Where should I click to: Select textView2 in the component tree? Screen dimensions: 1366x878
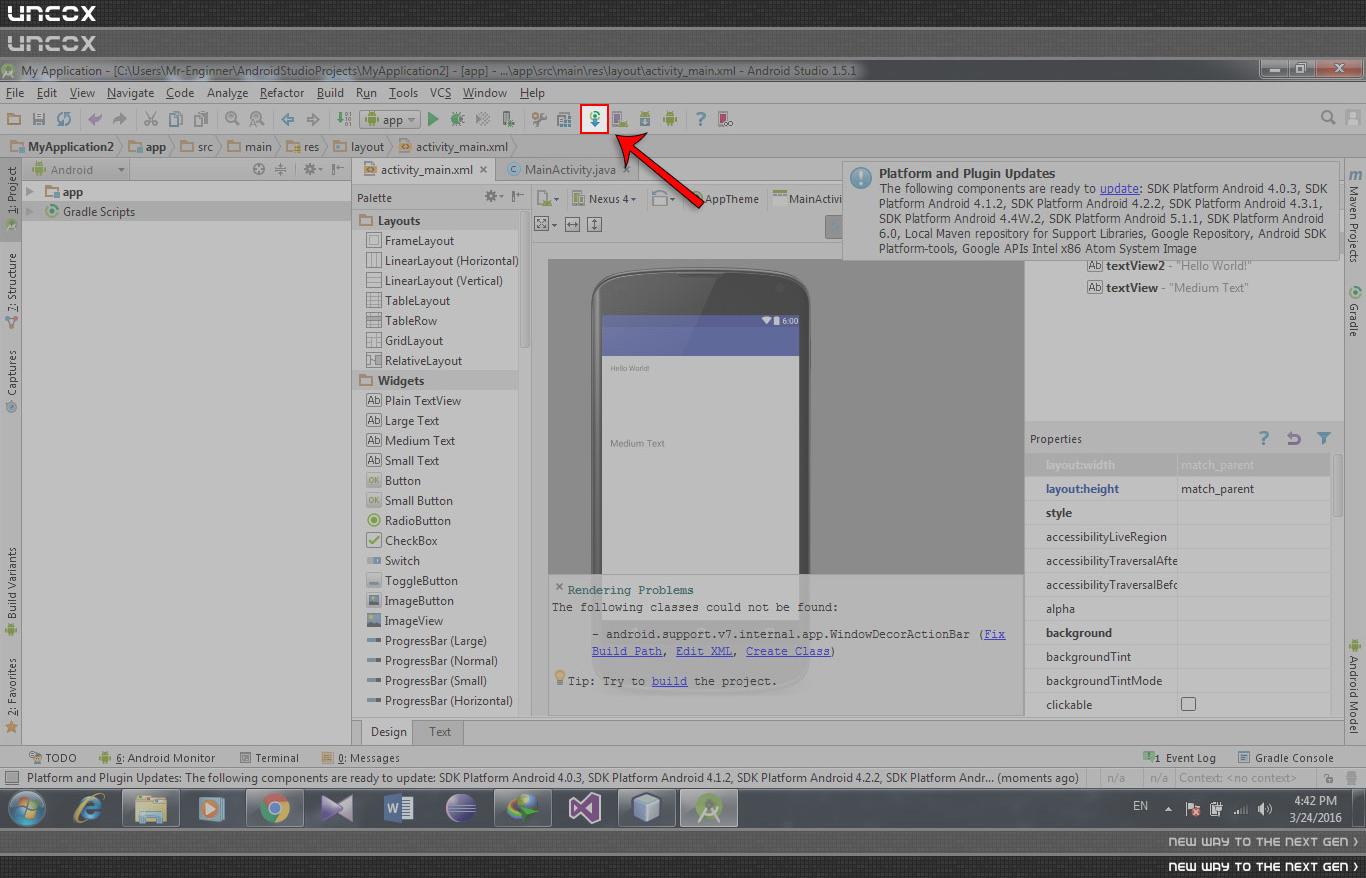(1168, 266)
